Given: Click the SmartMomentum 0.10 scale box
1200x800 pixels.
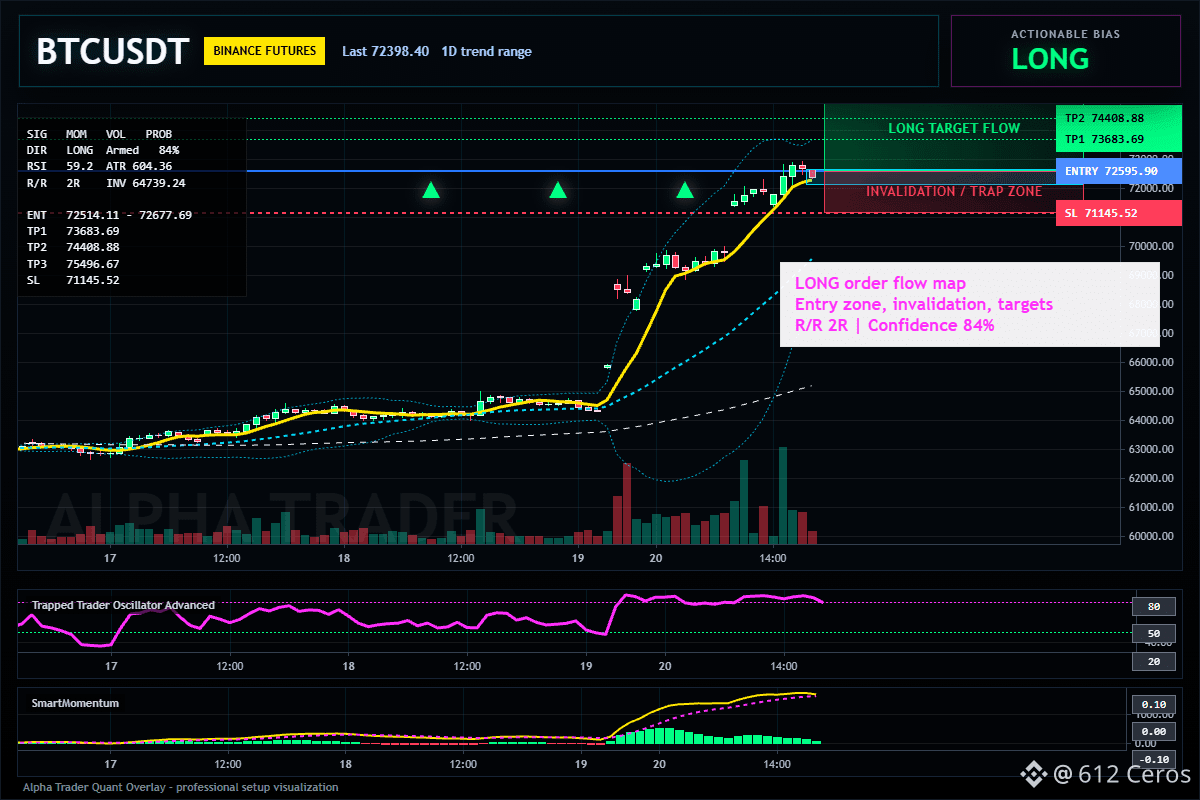Looking at the screenshot, I should tap(1153, 704).
